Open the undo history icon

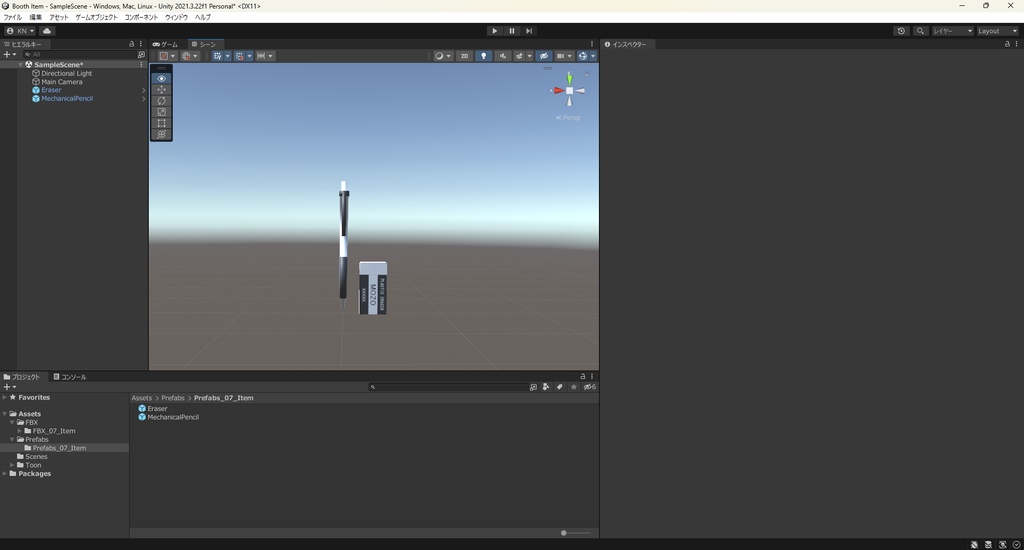pos(901,31)
